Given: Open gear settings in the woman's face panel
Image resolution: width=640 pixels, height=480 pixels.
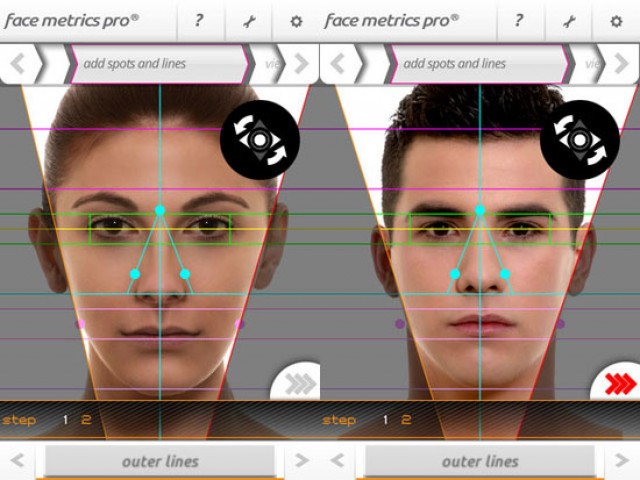Looking at the screenshot, I should point(296,21).
